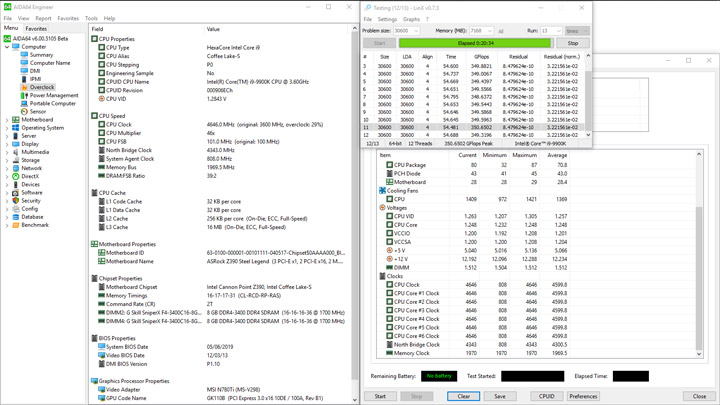The image size is (720, 405).
Task: Expand the Server tree node
Action: tap(7, 136)
